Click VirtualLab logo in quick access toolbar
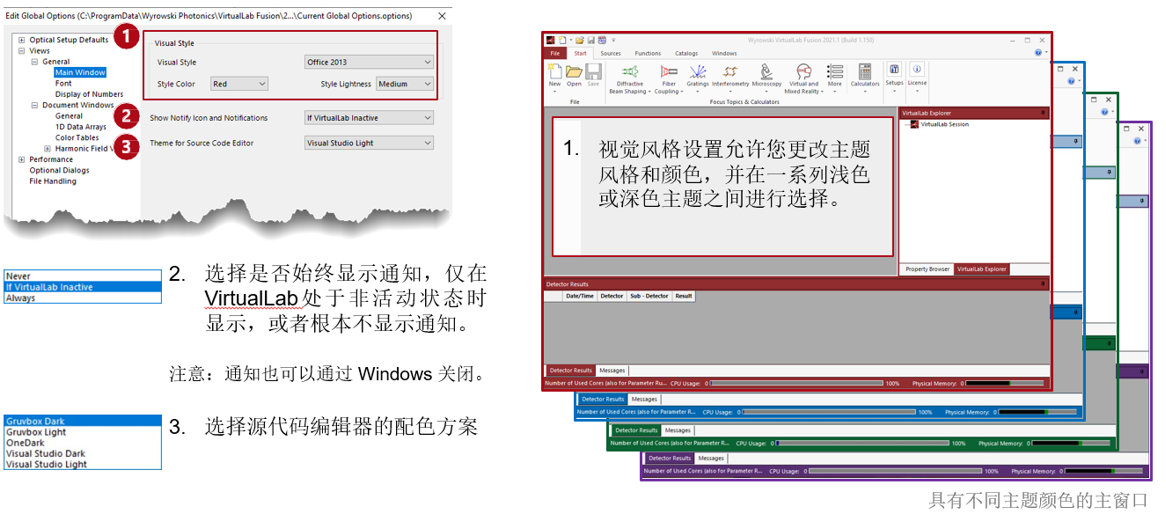The image size is (1166, 530). (551, 39)
